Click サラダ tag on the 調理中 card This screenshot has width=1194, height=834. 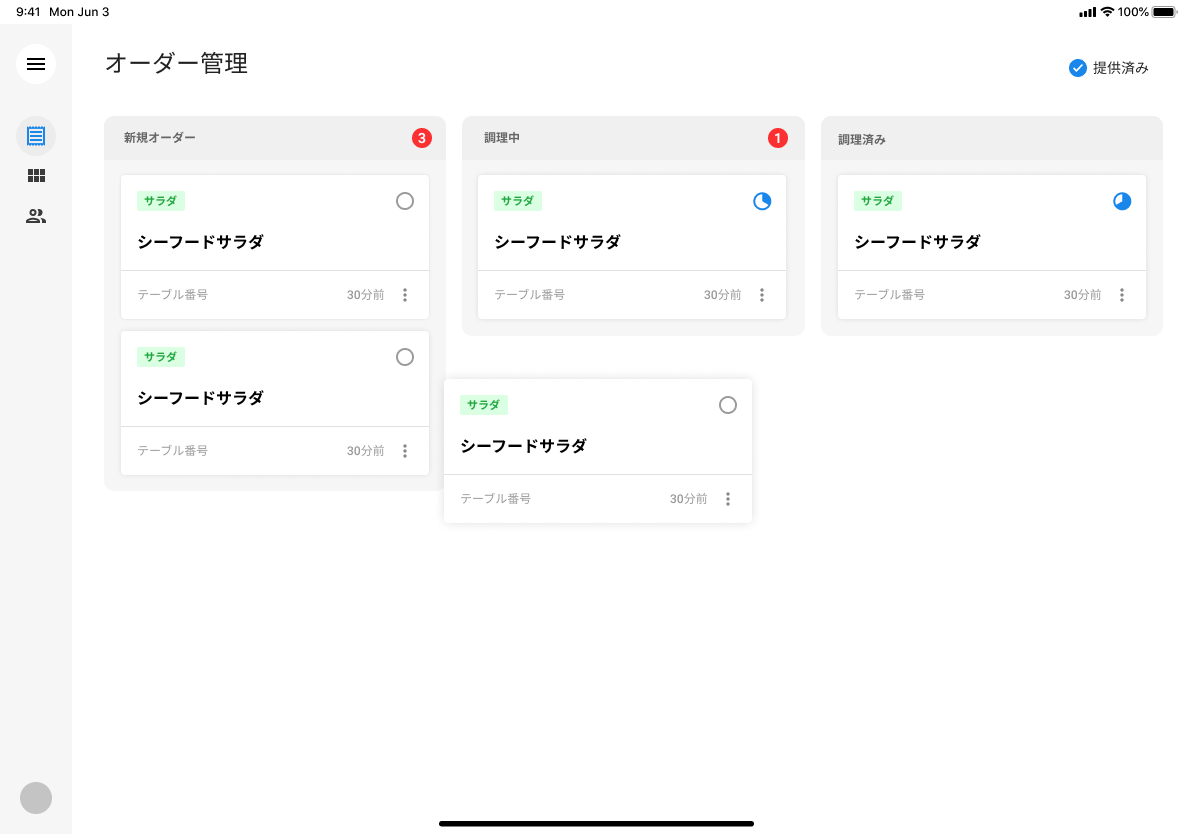(x=518, y=201)
